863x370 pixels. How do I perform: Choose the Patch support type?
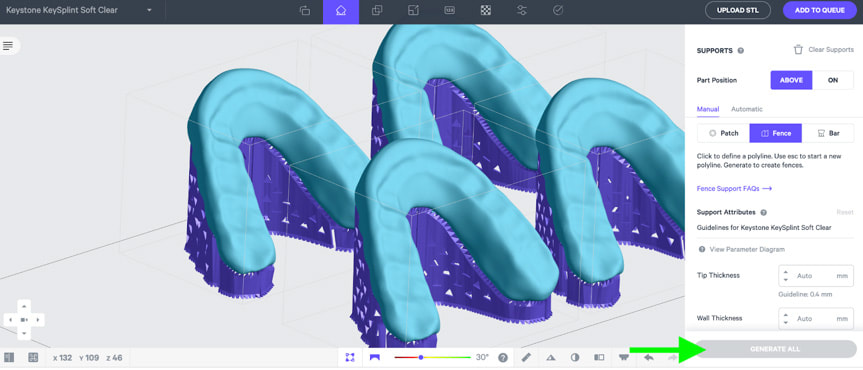point(723,133)
